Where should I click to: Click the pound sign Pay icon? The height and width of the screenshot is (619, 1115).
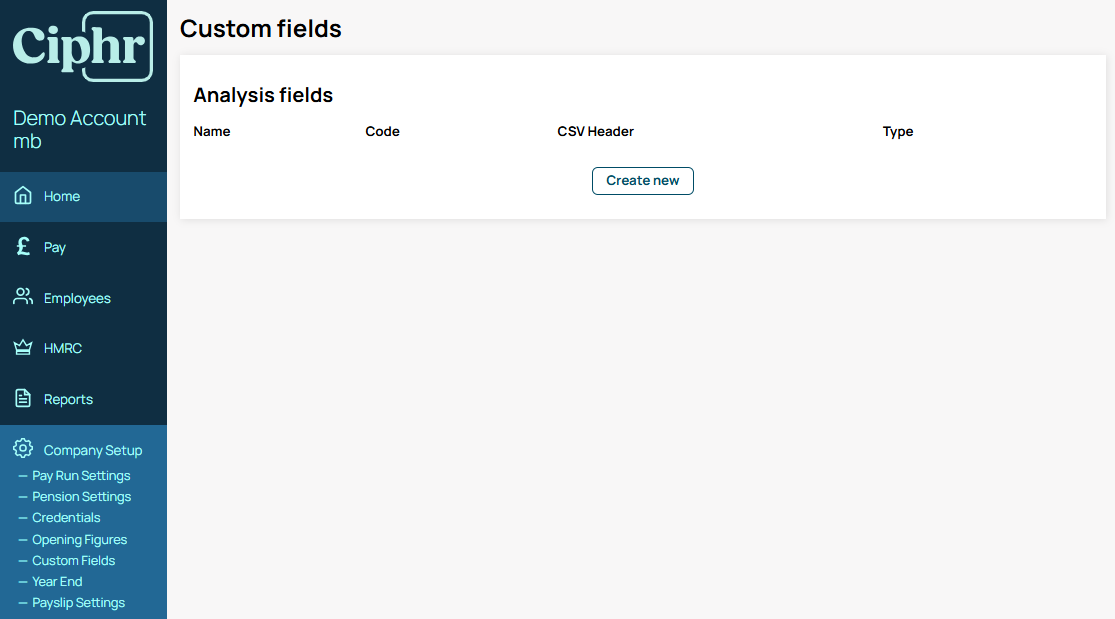pyautogui.click(x=23, y=246)
